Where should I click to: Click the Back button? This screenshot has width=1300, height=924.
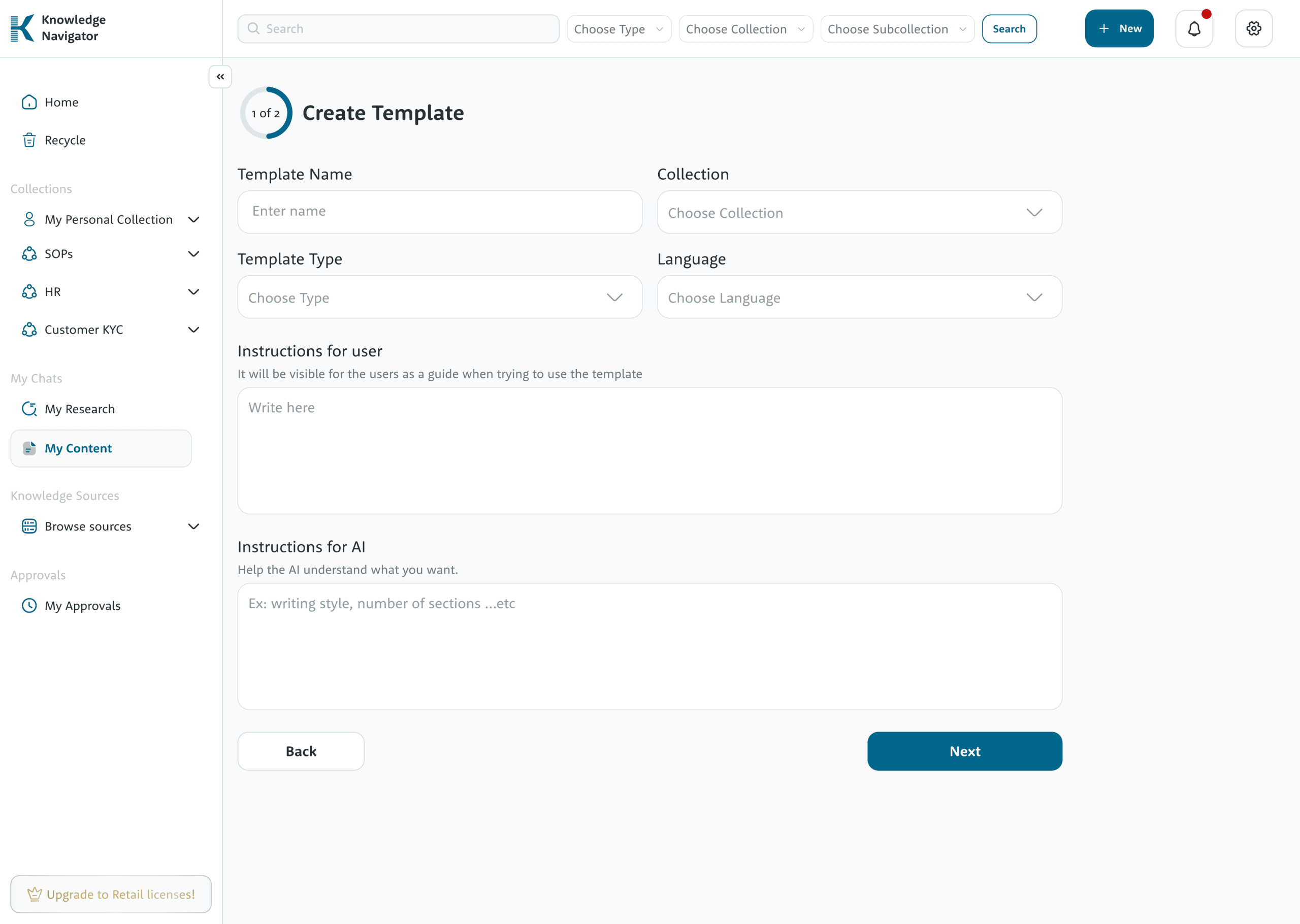pos(301,751)
